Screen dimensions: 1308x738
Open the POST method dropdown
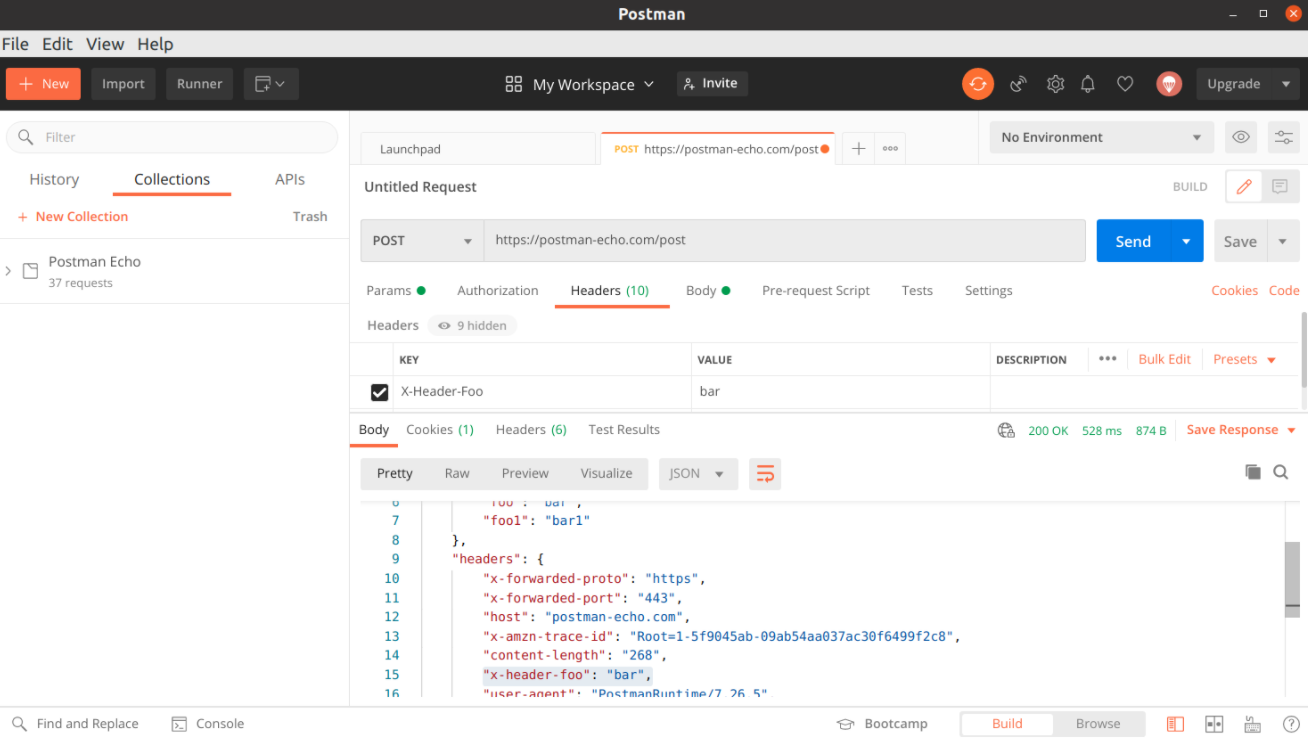(421, 241)
